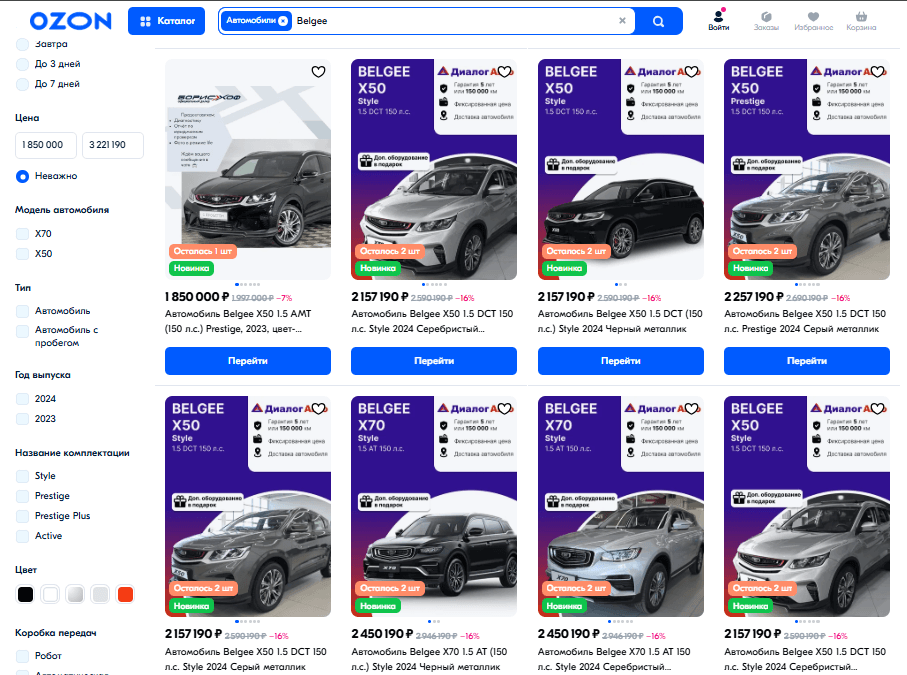Viewport: 907px width, 675px height.
Task: Favorite the 1 850 000 ₽ Belgee X50 heart
Action: pos(318,72)
